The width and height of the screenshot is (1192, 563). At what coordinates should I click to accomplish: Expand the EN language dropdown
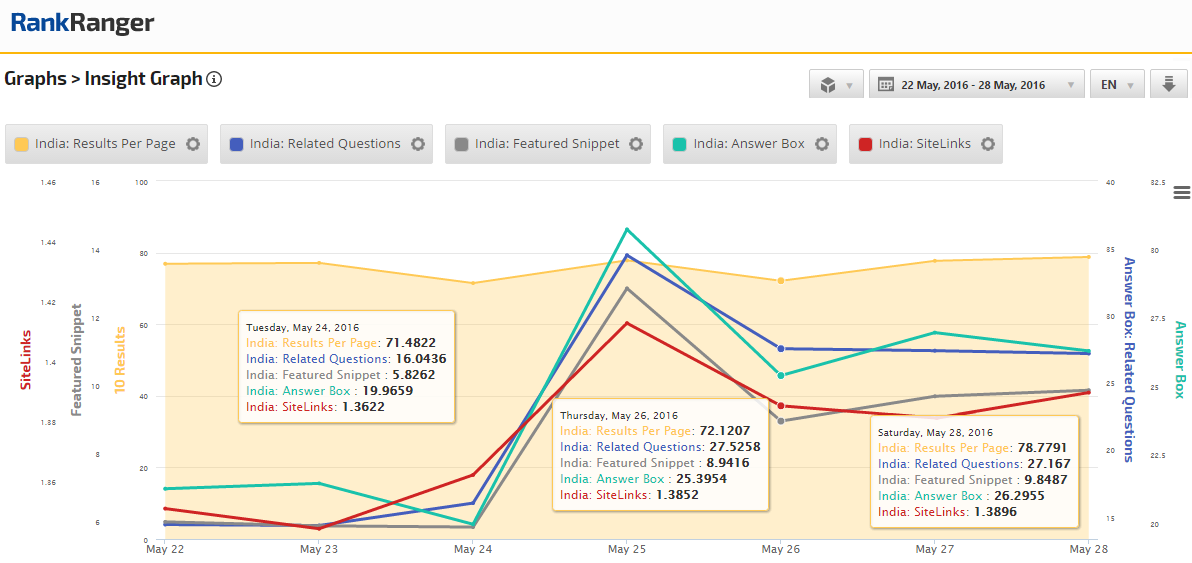coord(1115,84)
